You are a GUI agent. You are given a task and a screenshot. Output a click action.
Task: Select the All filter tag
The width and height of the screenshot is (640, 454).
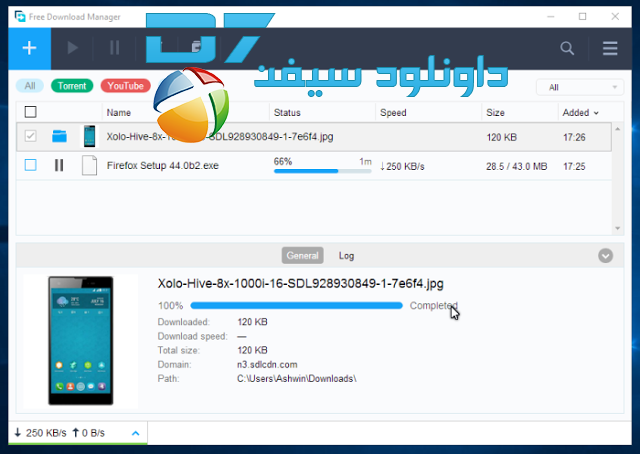click(x=30, y=86)
